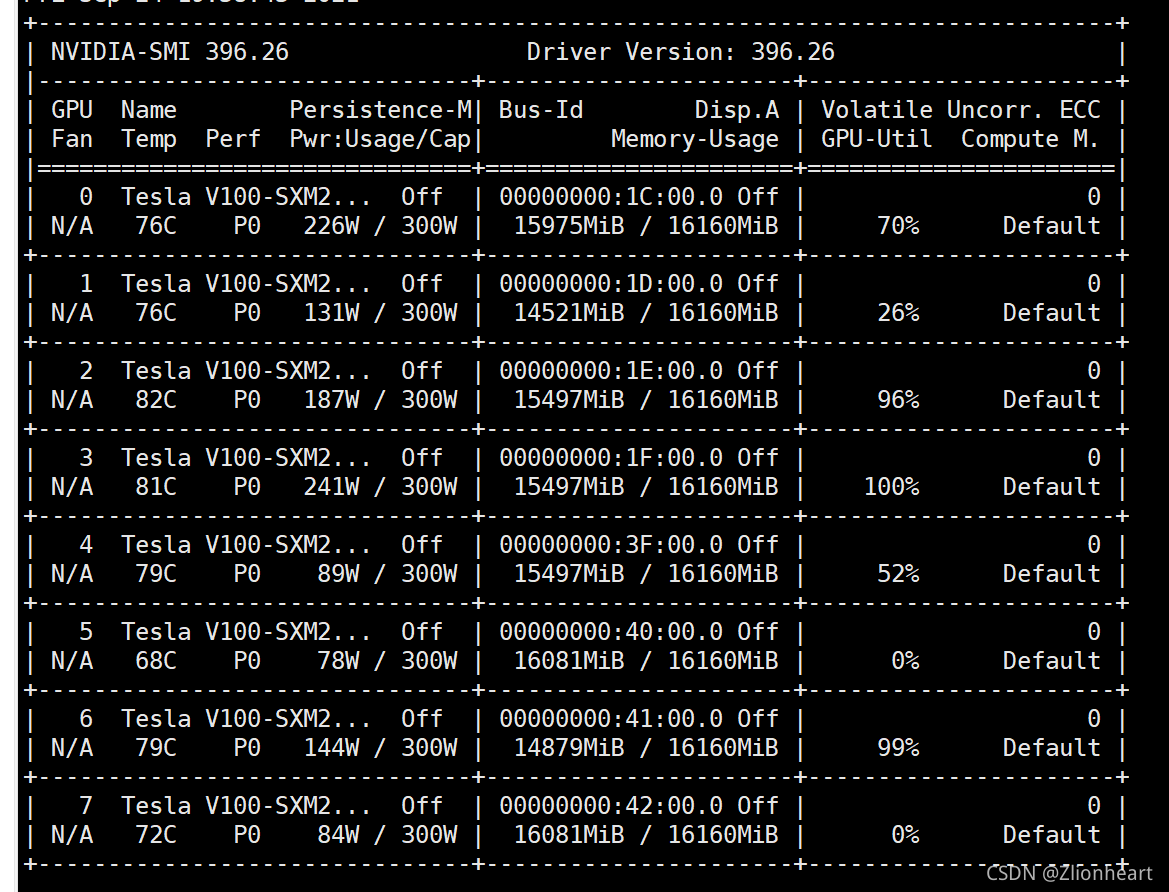The height and width of the screenshot is (892, 1169).
Task: Select 76C in the 131W row
Action: tap(156, 313)
